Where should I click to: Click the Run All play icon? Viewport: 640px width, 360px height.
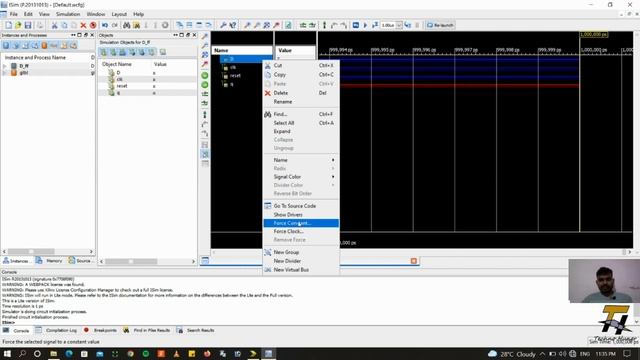pos(365,25)
